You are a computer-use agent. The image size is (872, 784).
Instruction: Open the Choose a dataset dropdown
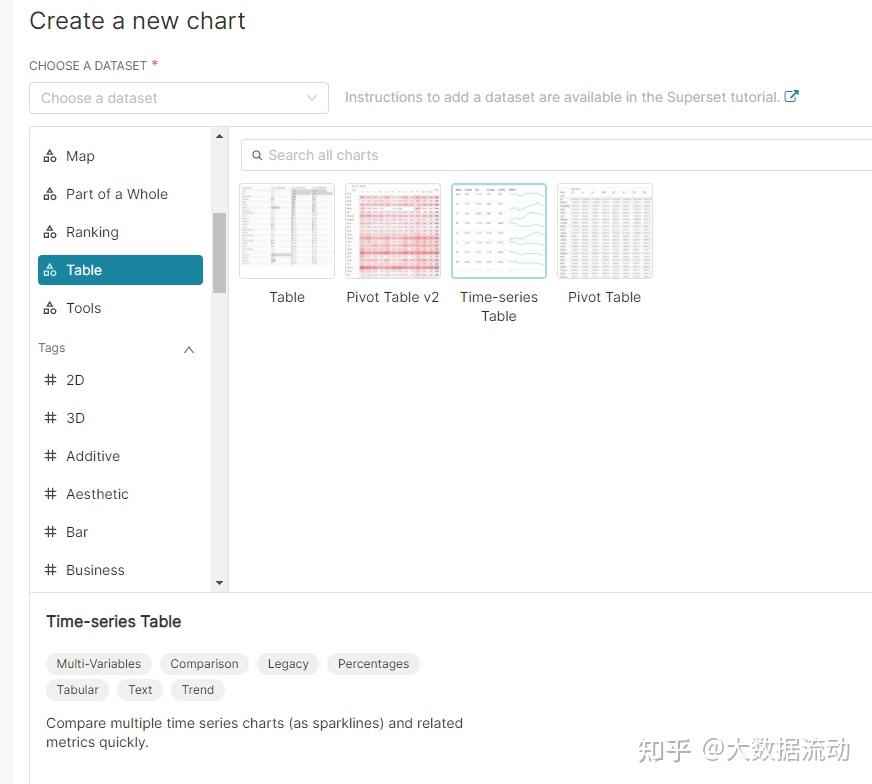tap(178, 98)
